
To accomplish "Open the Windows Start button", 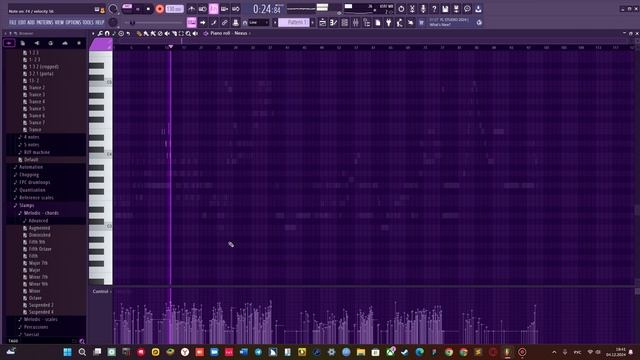I will pyautogui.click(x=67, y=352).
